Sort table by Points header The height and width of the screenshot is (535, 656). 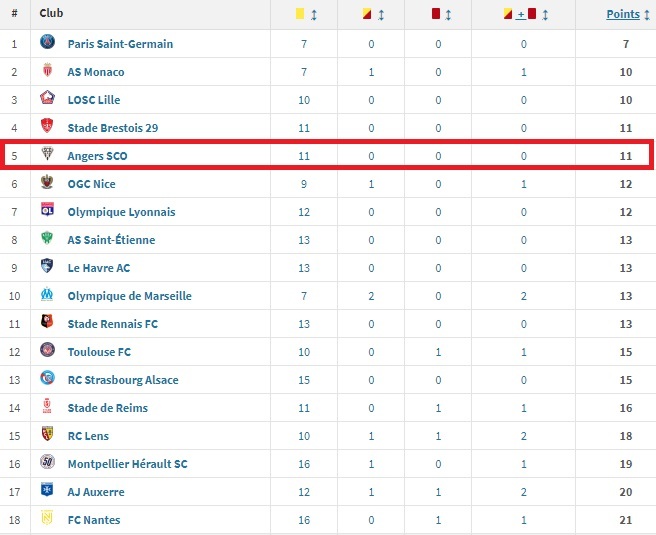pos(623,14)
